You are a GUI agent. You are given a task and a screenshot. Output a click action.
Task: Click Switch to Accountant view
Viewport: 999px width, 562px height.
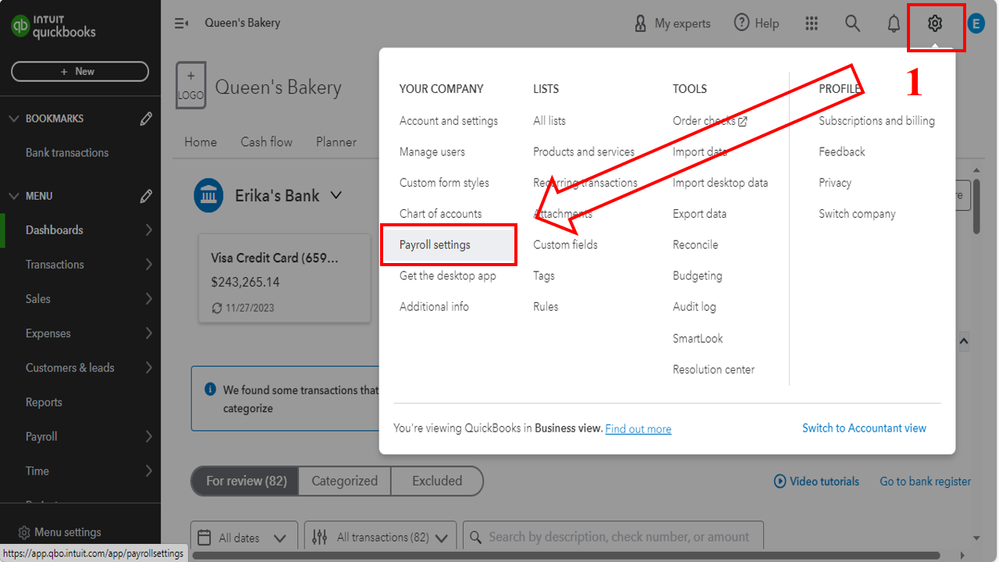[x=864, y=428]
